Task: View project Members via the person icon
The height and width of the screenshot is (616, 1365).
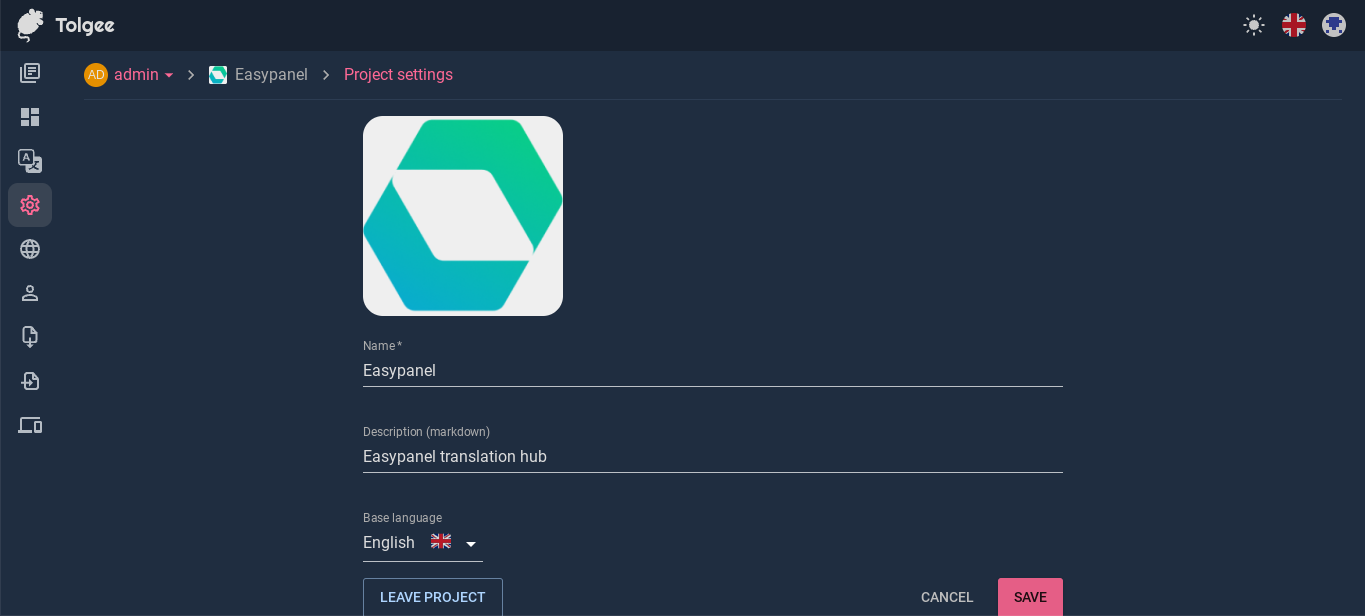Action: pos(30,293)
